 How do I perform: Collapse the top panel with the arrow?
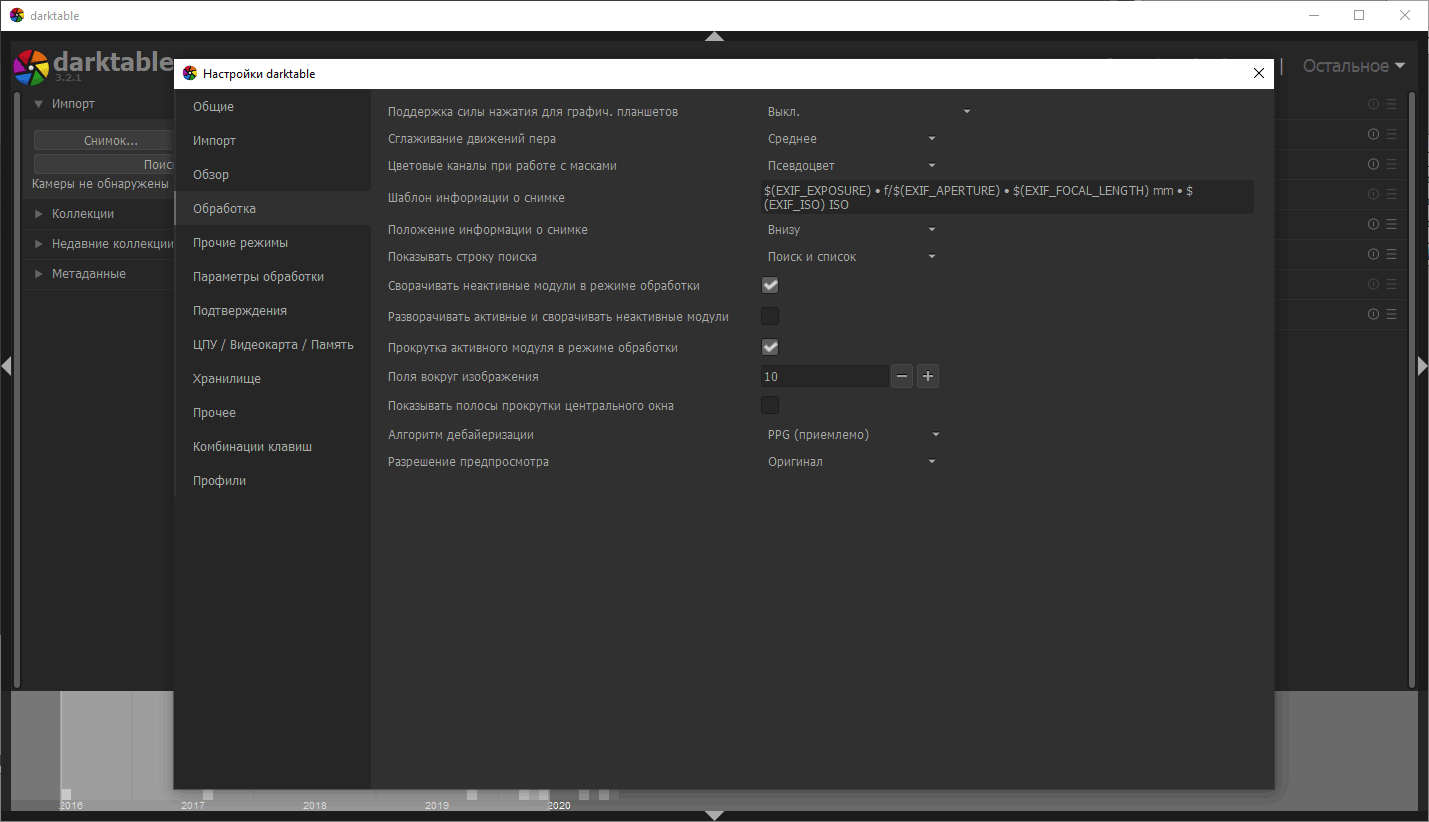[714, 36]
